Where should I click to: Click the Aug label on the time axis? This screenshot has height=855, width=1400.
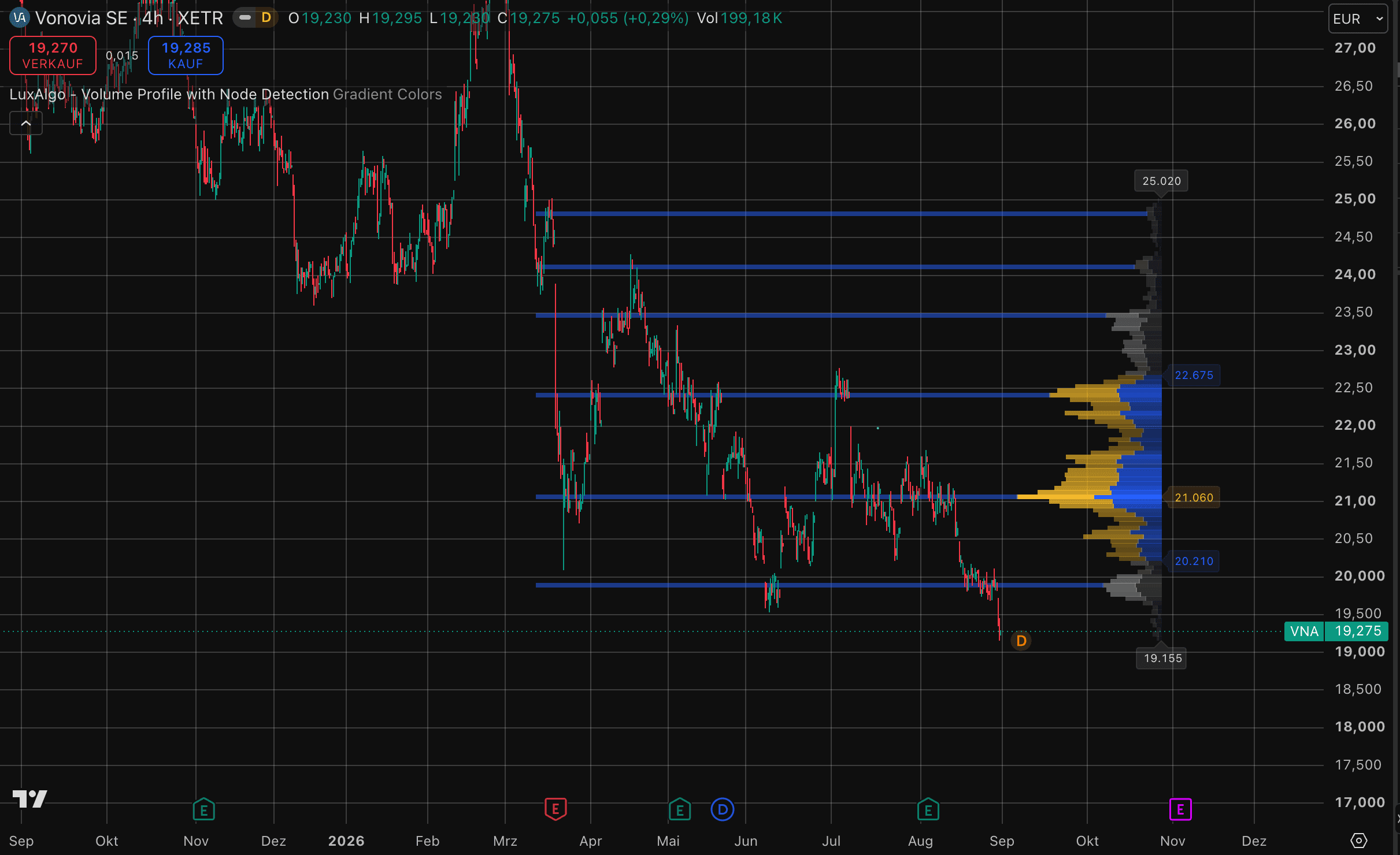[920, 841]
